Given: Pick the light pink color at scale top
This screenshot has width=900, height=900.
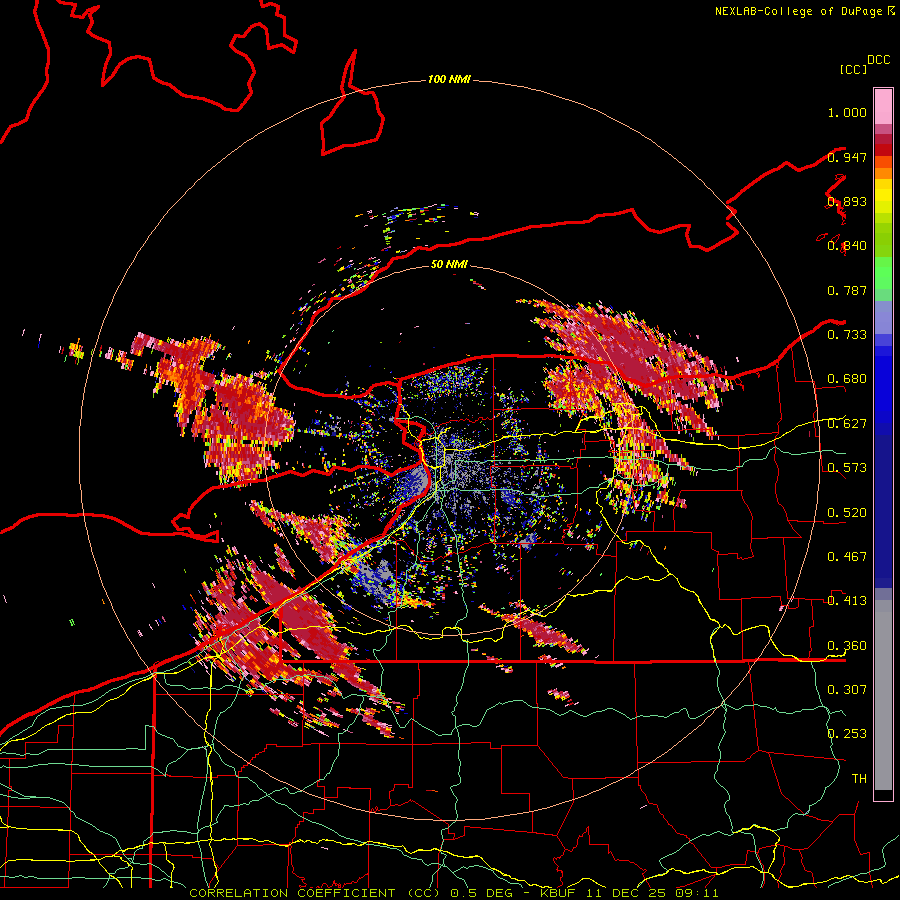Looking at the screenshot, I should coord(883,106).
